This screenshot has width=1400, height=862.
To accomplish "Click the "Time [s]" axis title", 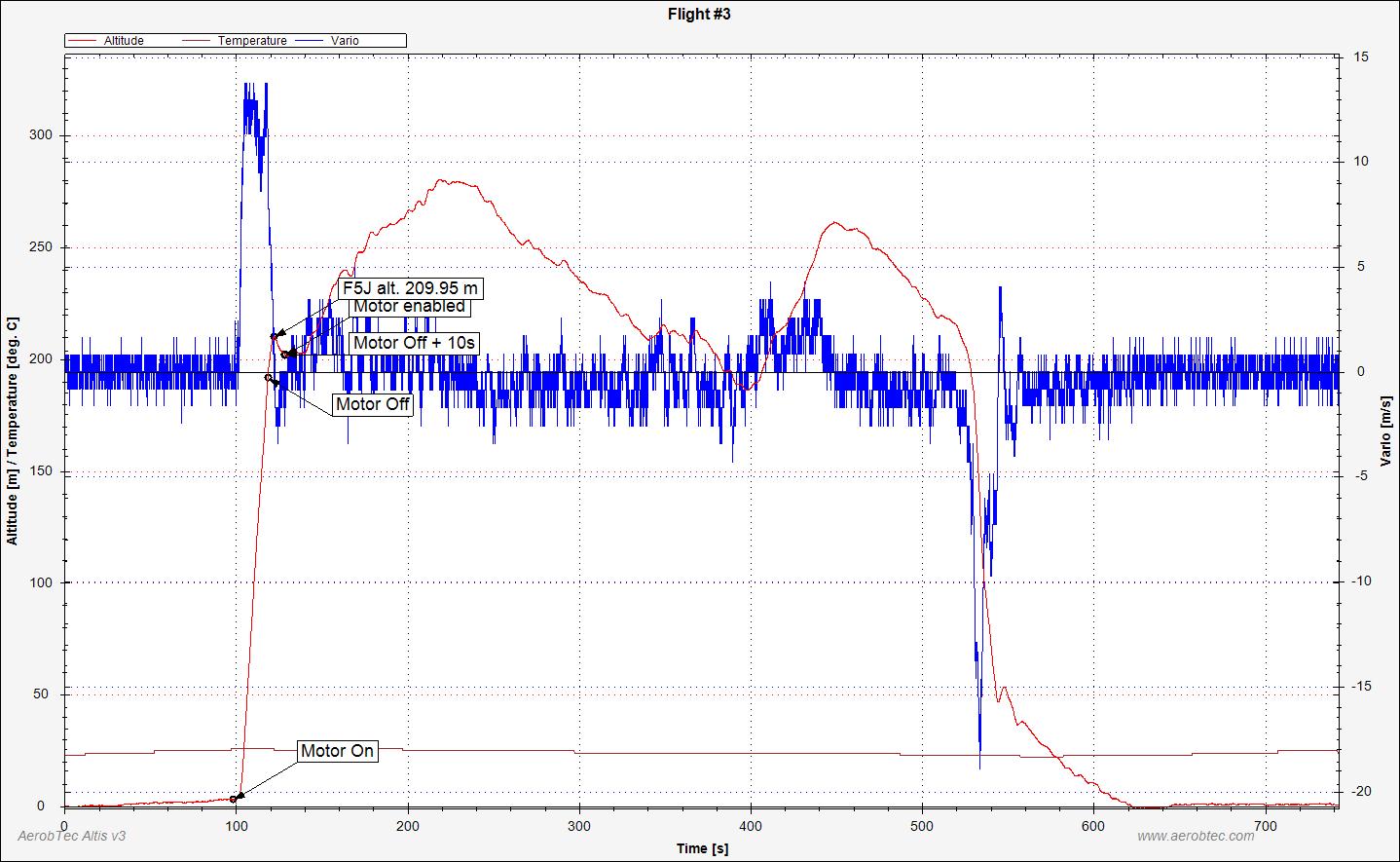I will pos(702,848).
